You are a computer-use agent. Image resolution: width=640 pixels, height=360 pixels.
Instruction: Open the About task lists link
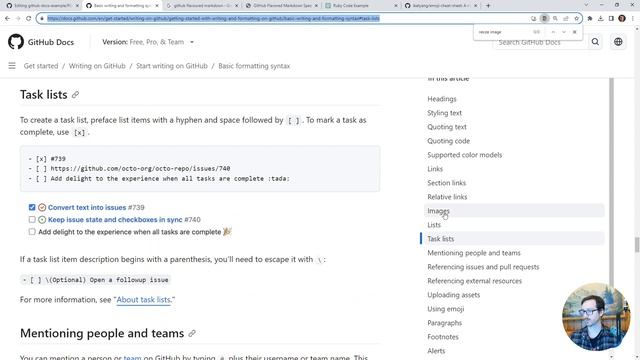(143, 300)
